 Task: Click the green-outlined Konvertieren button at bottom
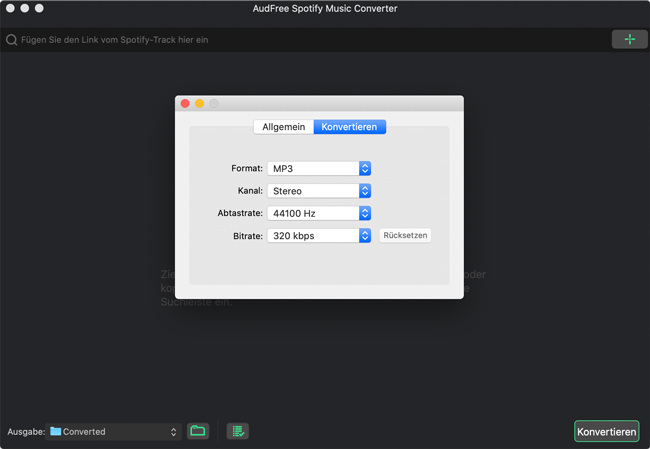coord(606,432)
